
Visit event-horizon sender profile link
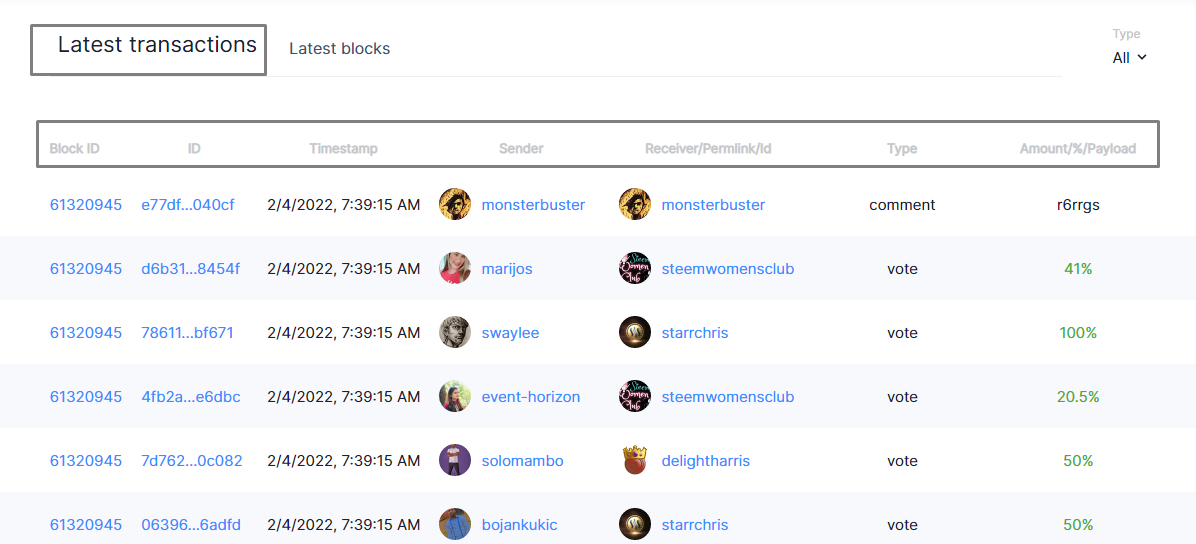[x=531, y=397]
